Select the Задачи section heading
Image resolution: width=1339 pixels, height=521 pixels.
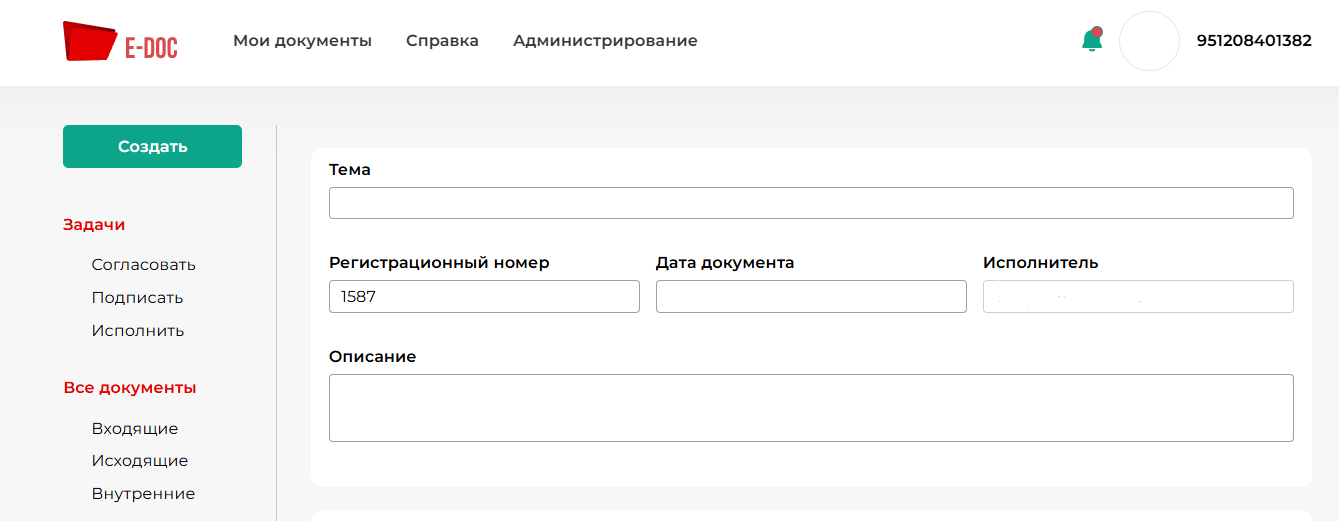[x=94, y=225]
